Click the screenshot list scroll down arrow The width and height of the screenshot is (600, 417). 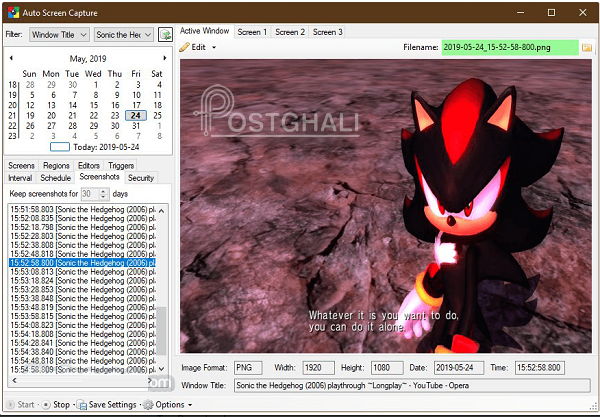click(x=161, y=369)
